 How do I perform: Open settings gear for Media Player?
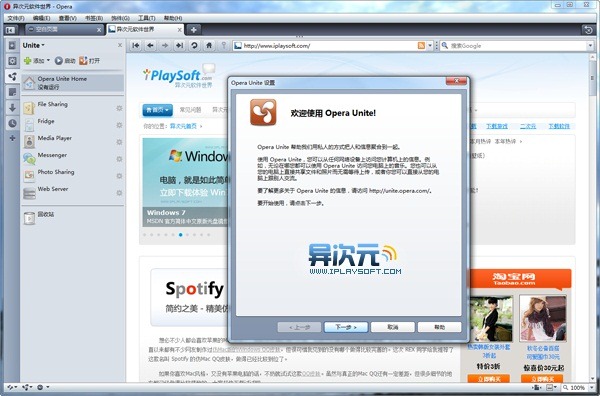coord(119,142)
